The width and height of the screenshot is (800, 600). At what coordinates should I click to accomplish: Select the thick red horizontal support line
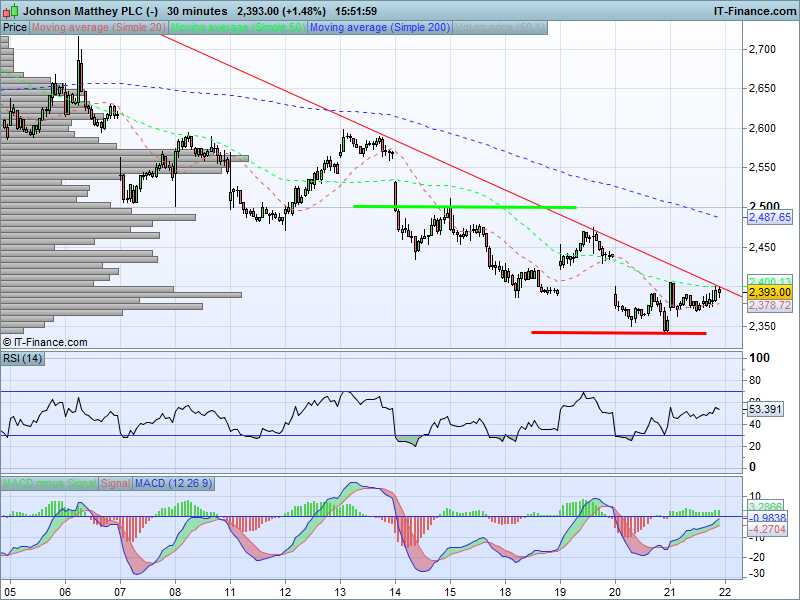[618, 332]
